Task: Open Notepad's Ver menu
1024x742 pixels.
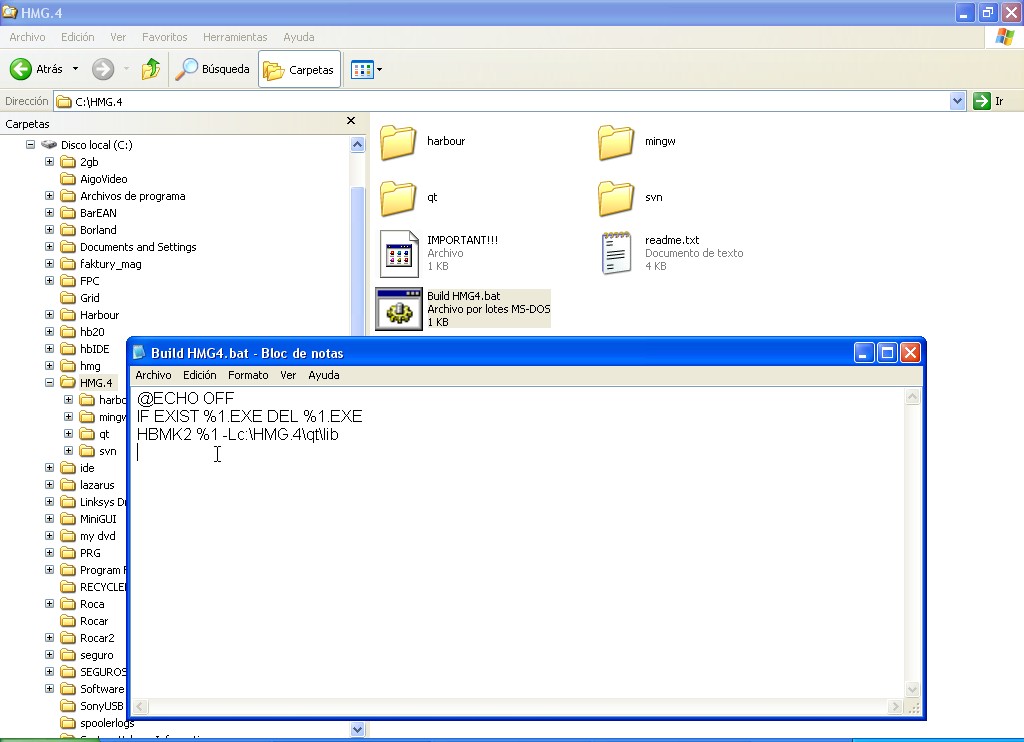Action: point(288,375)
